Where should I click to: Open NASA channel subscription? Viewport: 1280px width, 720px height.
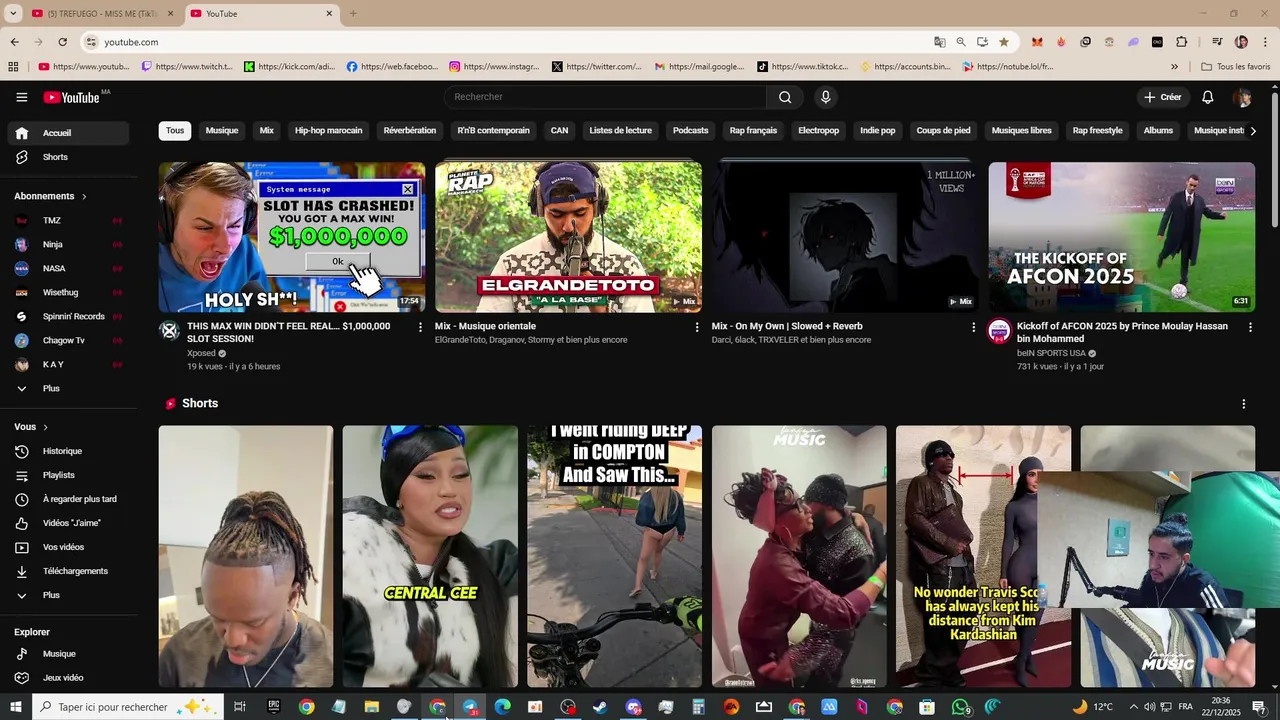pyautogui.click(x=68, y=268)
